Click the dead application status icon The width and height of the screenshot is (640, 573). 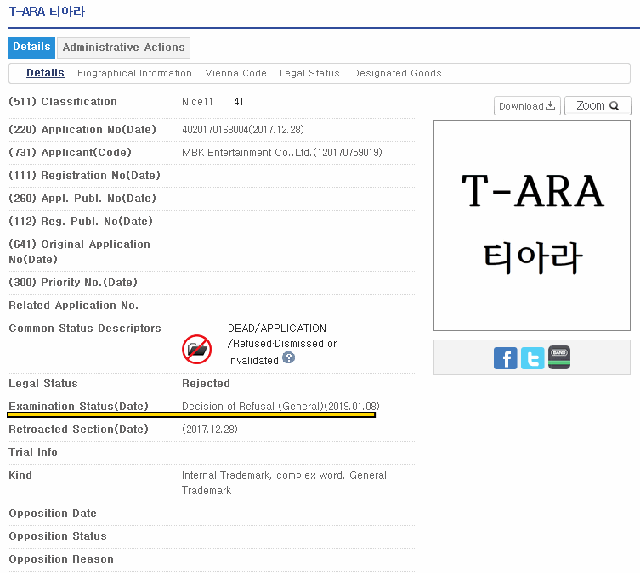(197, 349)
